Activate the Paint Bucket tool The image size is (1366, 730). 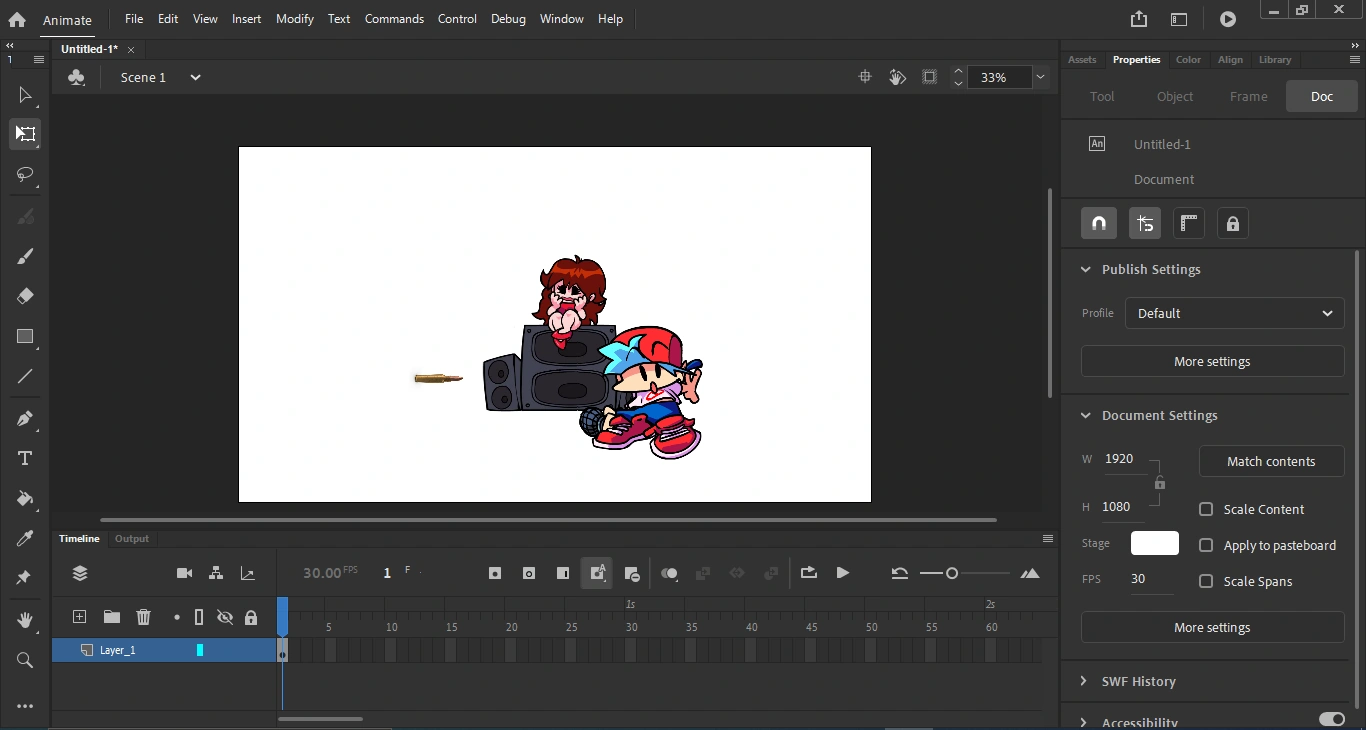(x=25, y=499)
